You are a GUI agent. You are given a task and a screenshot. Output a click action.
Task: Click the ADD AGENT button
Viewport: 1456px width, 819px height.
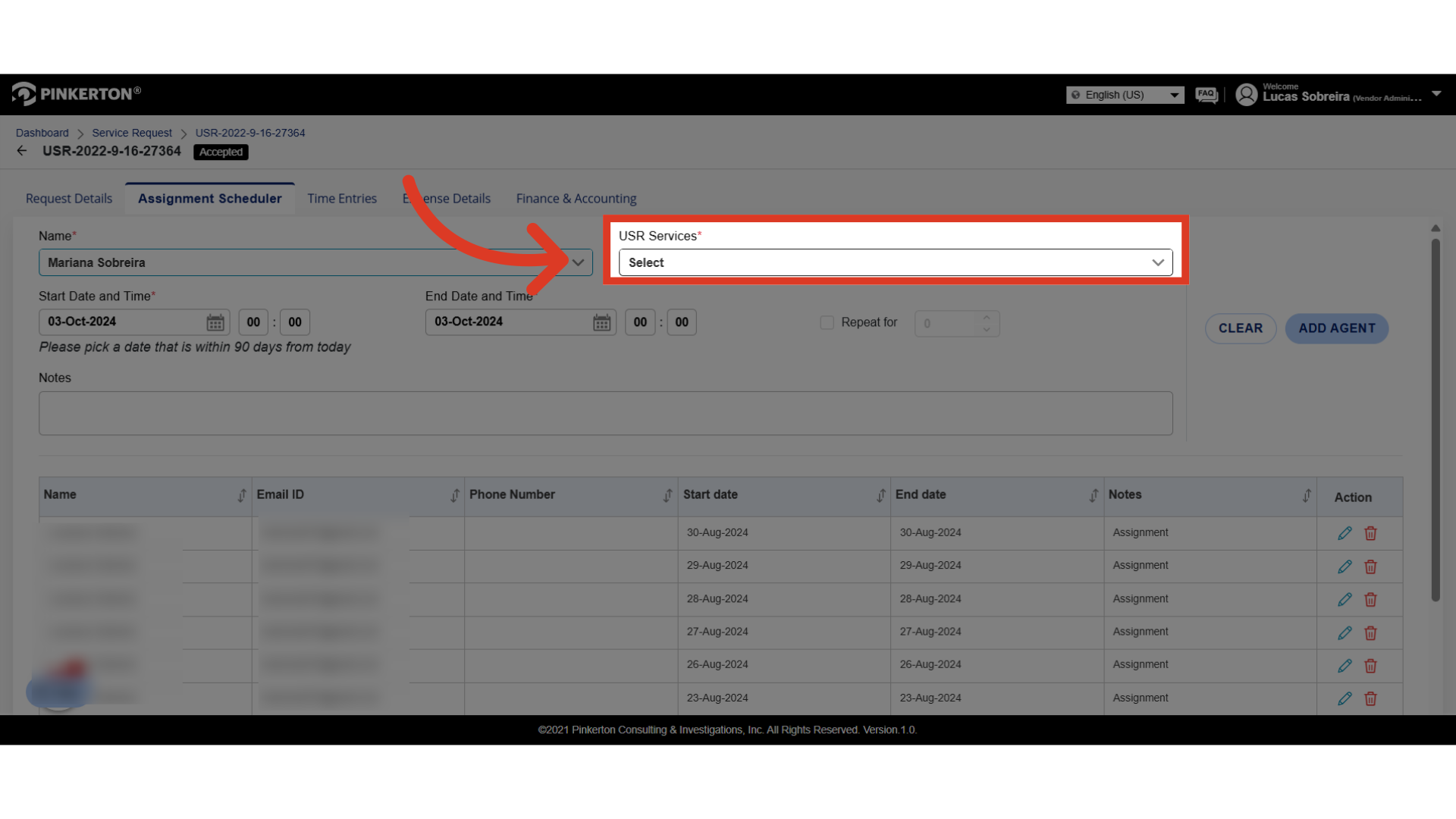click(x=1337, y=328)
